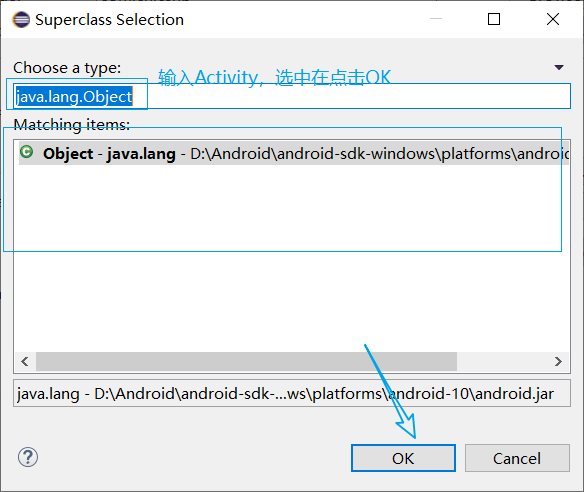Screen dimensions: 584x492
Task: Click the left arrow of horizontal scrollbar
Action: coord(25,361)
